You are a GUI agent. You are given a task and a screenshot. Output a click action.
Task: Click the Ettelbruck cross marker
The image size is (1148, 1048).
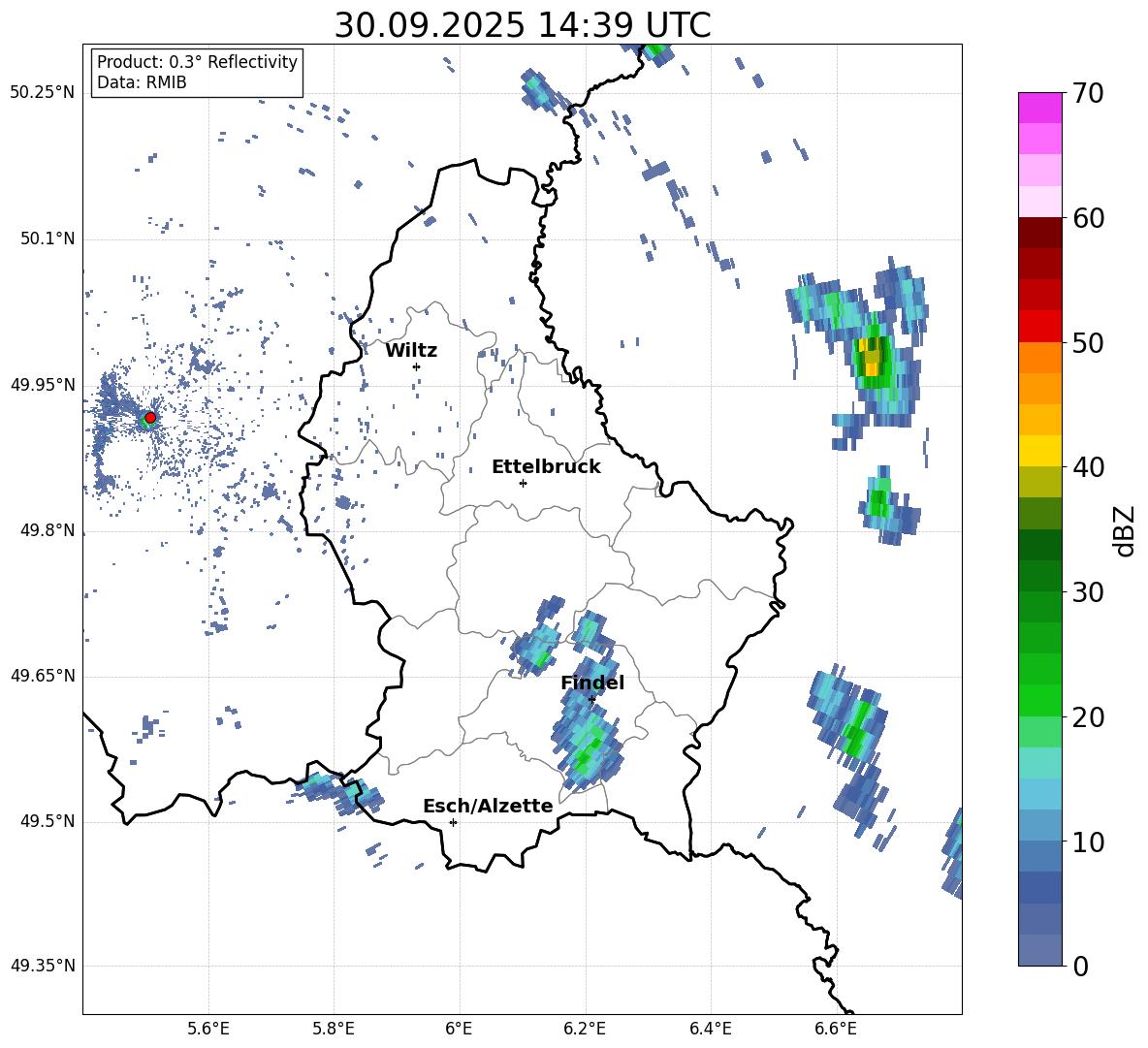tap(523, 483)
